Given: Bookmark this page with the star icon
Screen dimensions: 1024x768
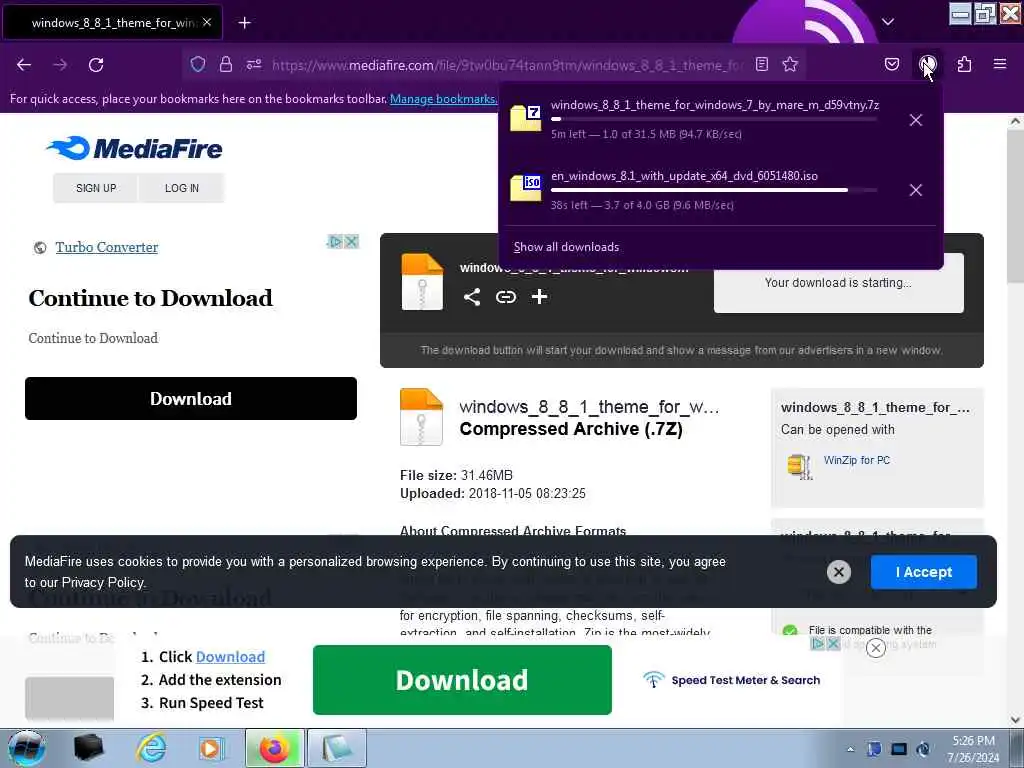Looking at the screenshot, I should pos(790,64).
